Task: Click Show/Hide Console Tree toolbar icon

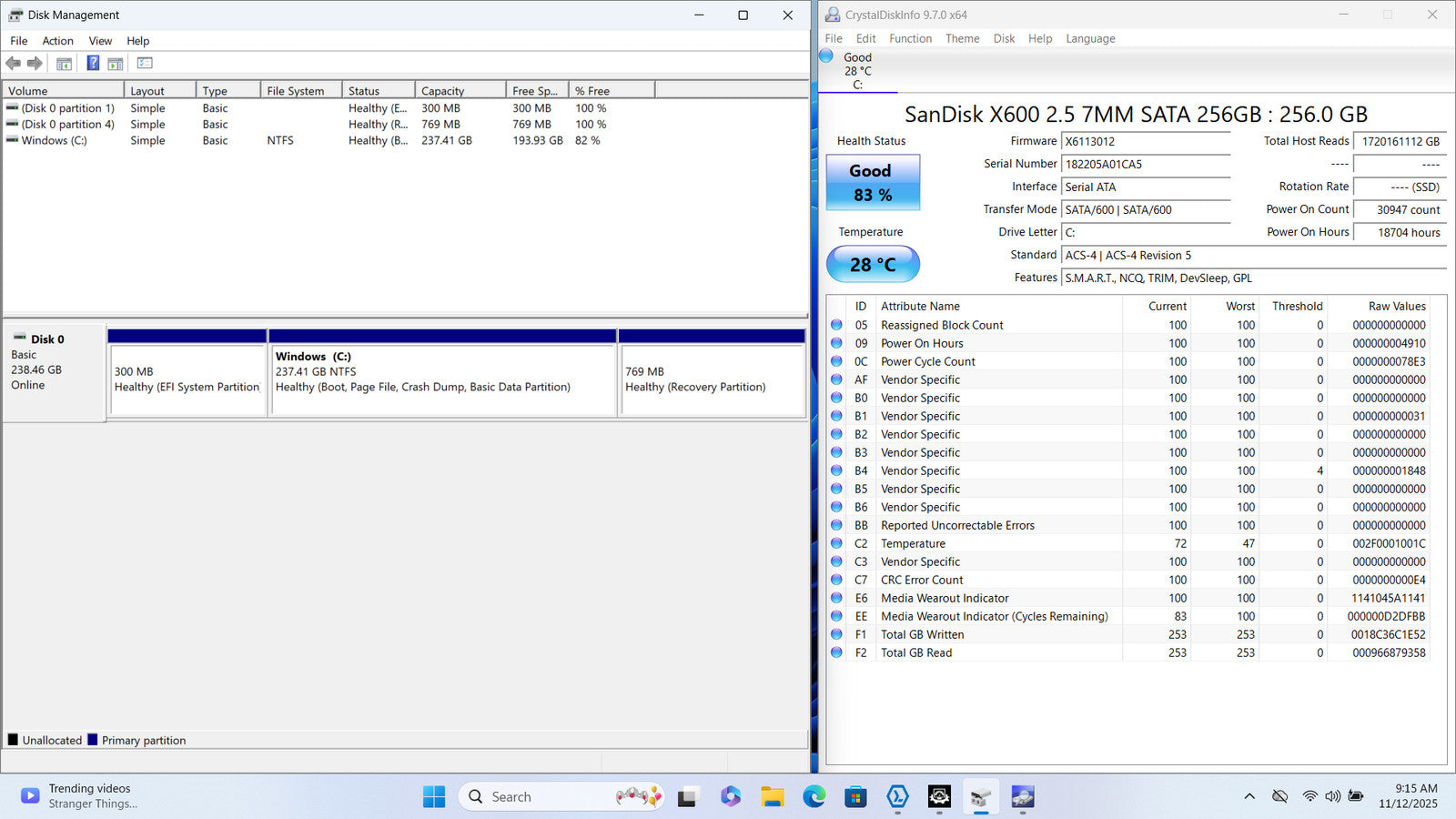Action: pos(64,64)
